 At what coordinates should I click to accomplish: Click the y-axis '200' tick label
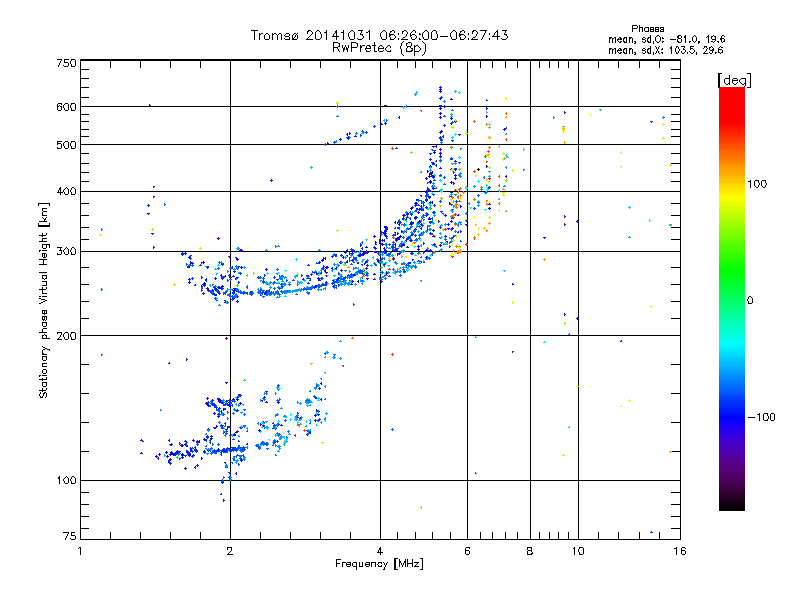[x=66, y=336]
